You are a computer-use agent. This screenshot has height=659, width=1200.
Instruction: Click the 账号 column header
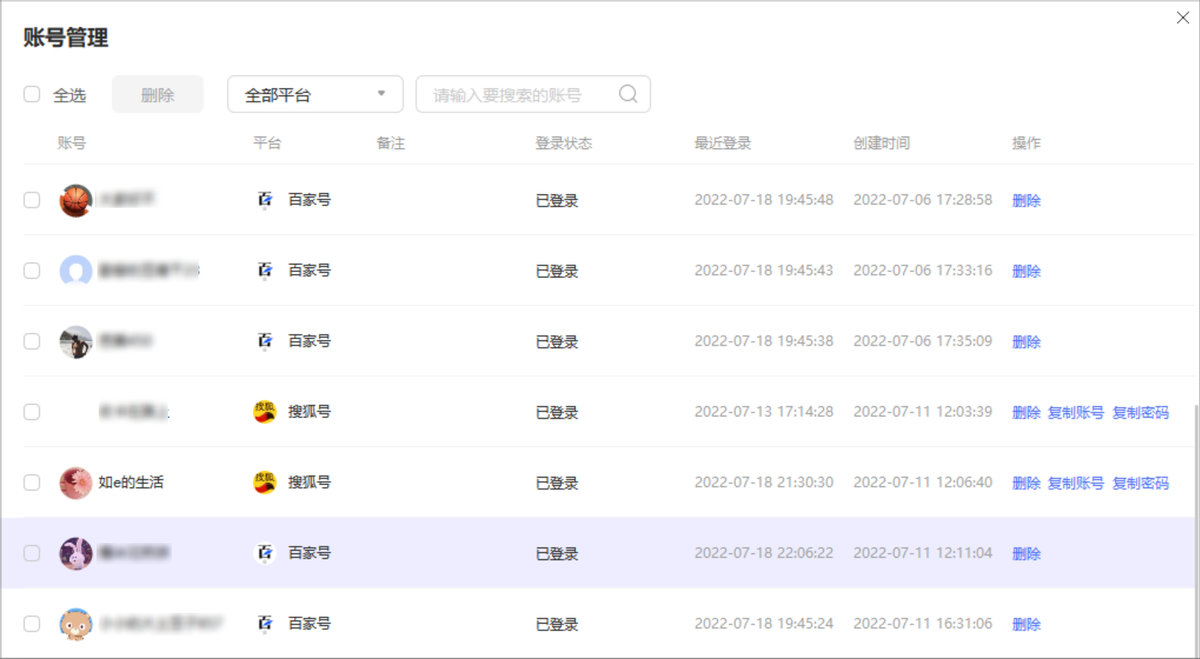(x=72, y=143)
